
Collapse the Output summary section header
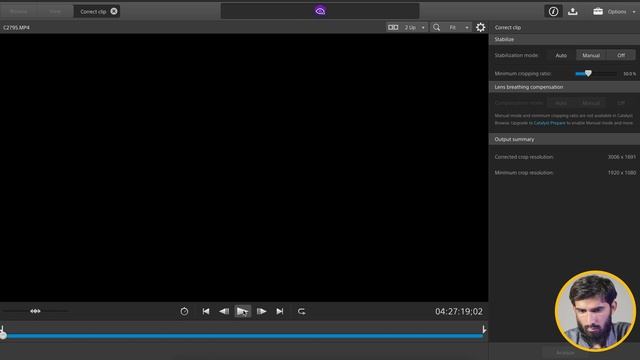pyautogui.click(x=564, y=139)
